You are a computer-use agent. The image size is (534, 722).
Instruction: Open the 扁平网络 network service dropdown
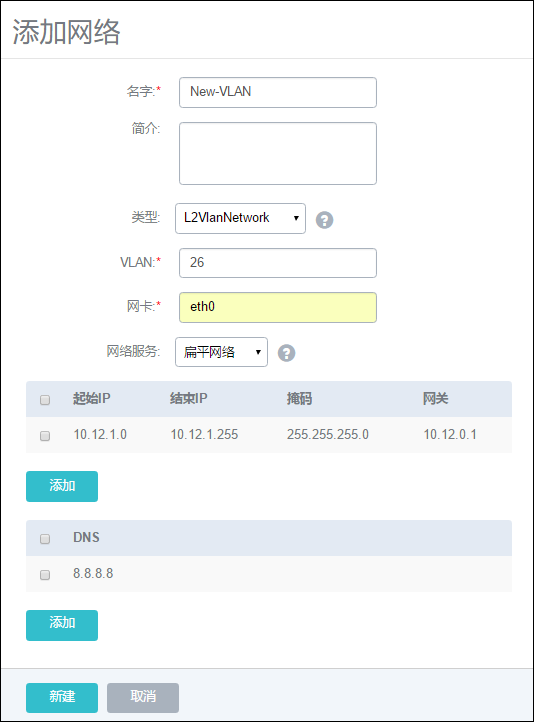click(x=221, y=352)
